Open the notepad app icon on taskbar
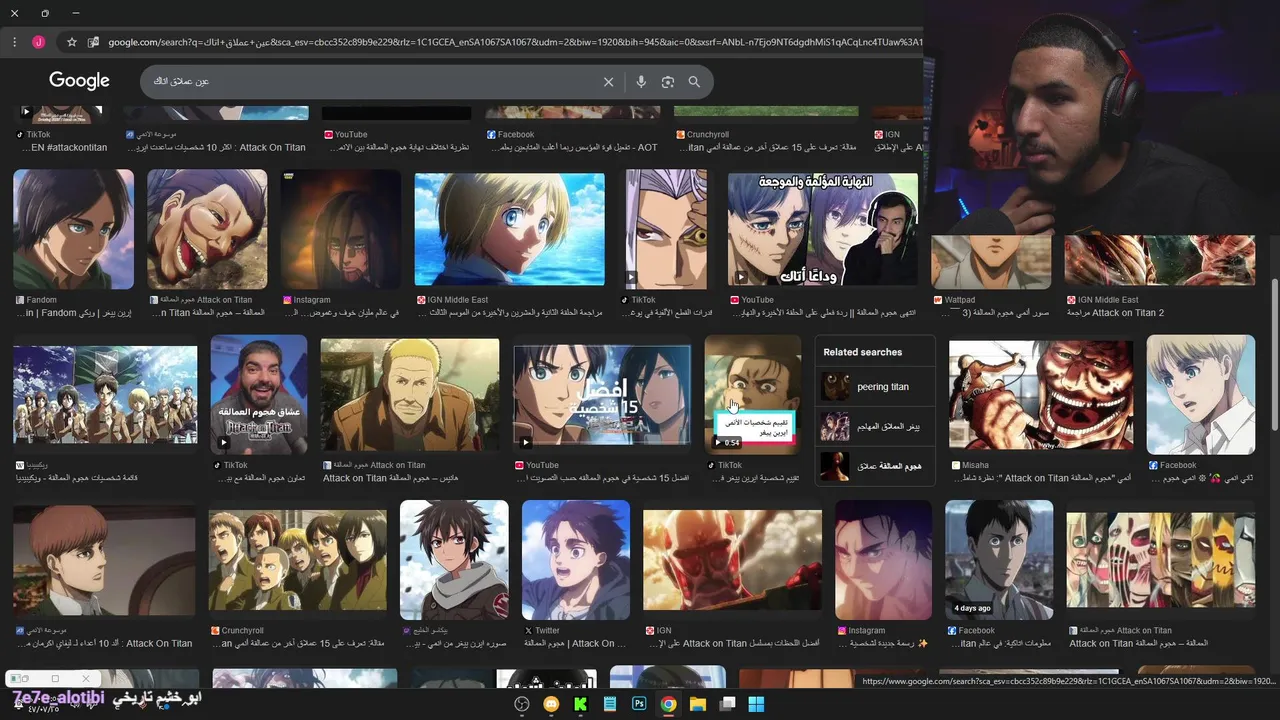Image resolution: width=1280 pixels, height=720 pixels. coord(609,704)
